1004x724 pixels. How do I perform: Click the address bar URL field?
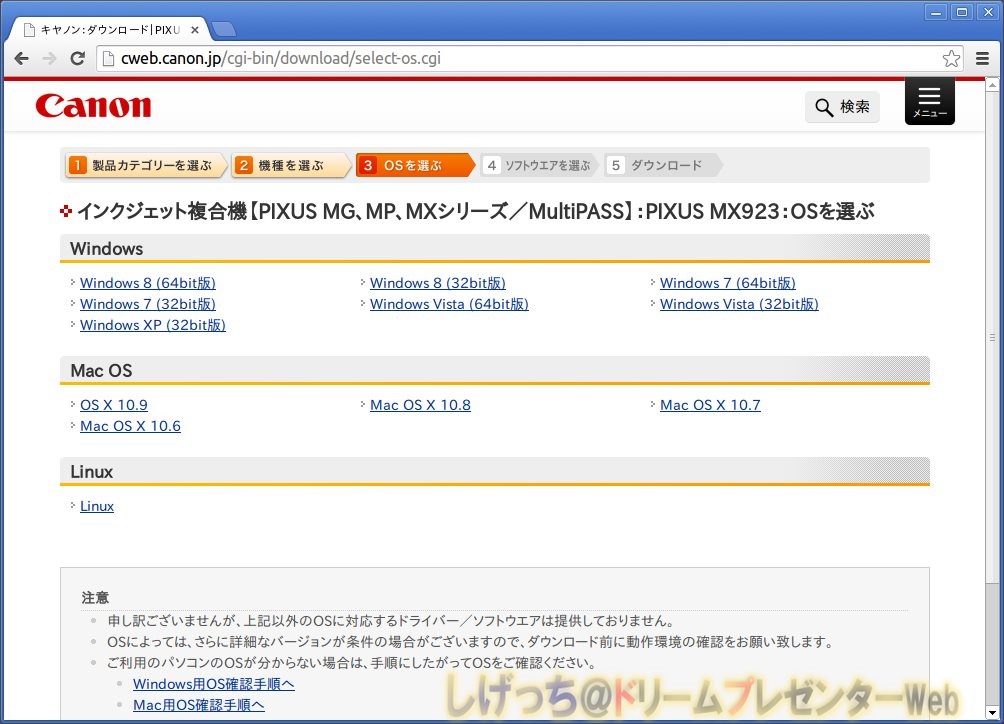tap(530, 58)
